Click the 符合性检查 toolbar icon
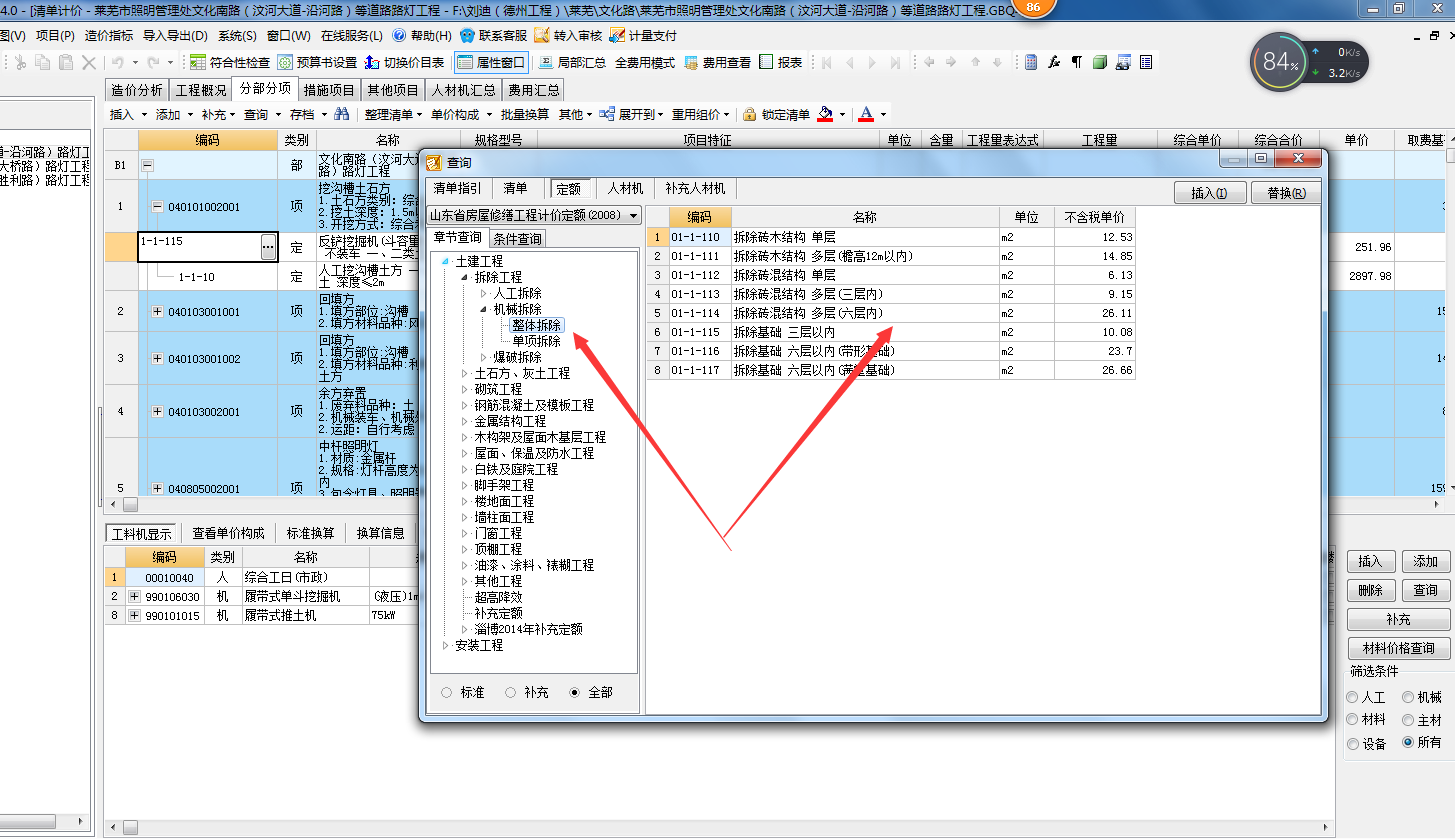The width and height of the screenshot is (1455, 839). point(198,62)
